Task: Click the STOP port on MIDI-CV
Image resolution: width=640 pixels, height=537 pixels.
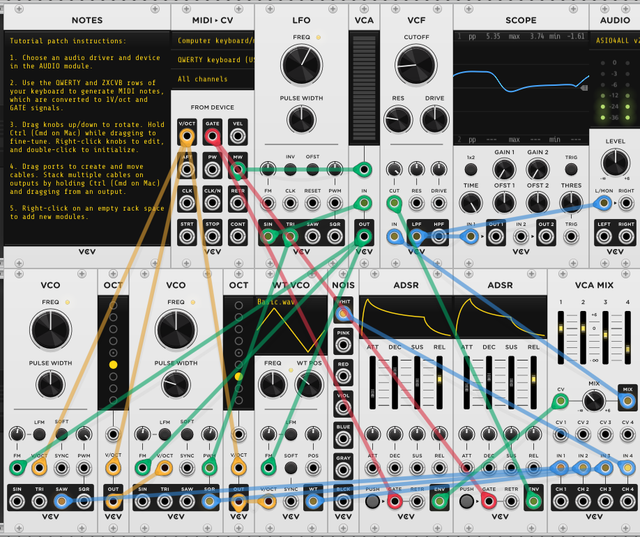Action: [212, 236]
